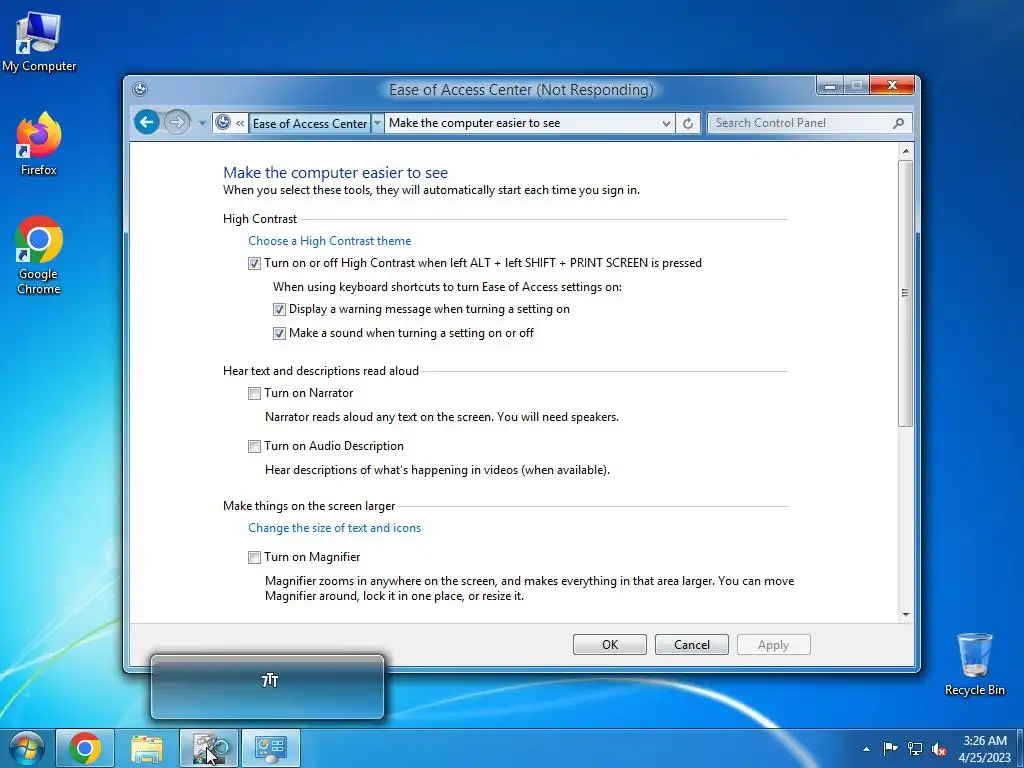Click the Cancel button
Screen dimensions: 1024x768
click(692, 645)
